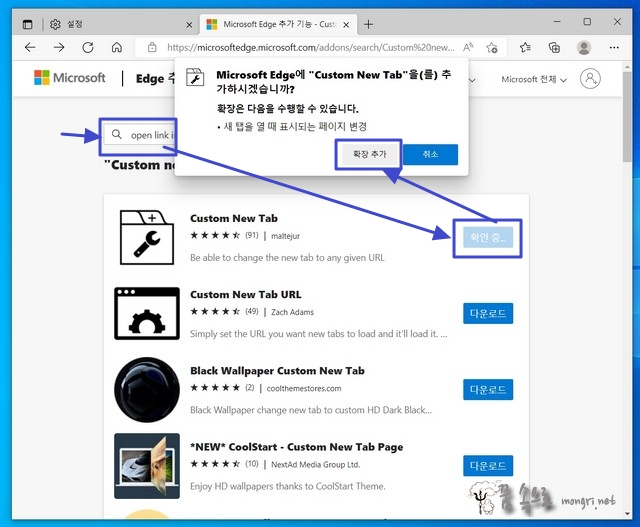This screenshot has width=640, height=527.
Task: Click the Zach Adams publisher name
Action: [292, 312]
